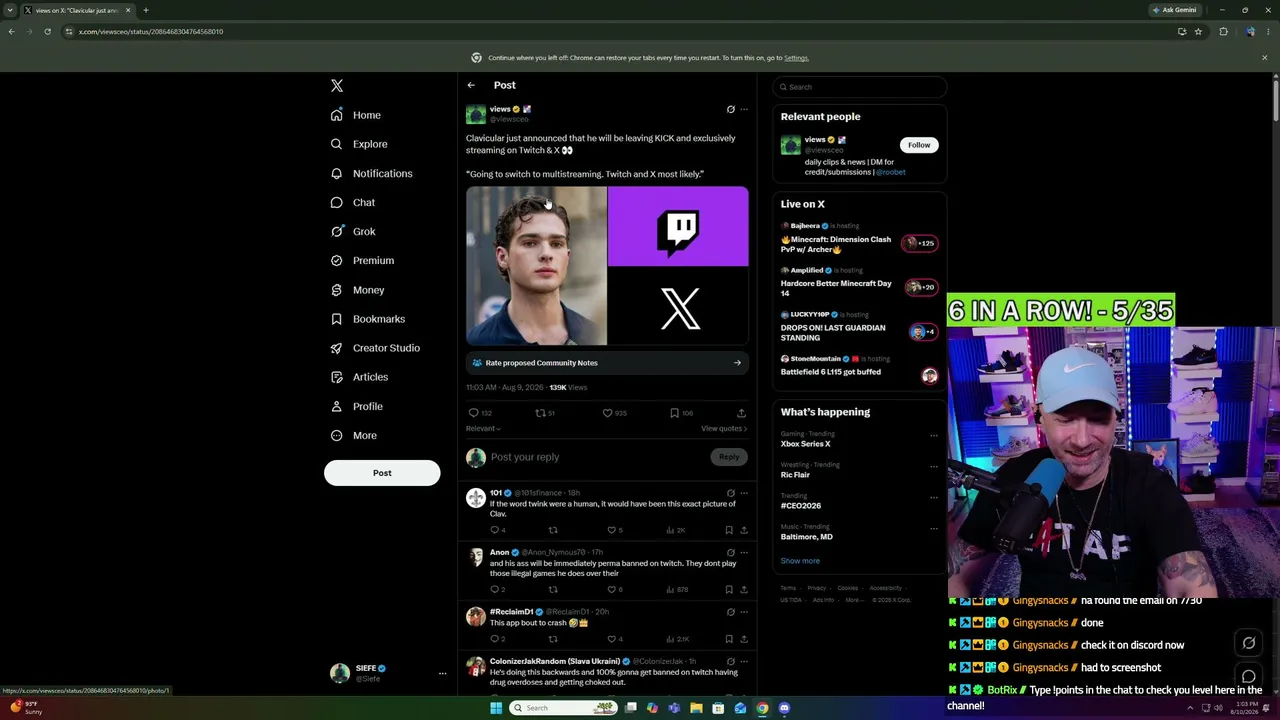Repost the main post with 51 reposts
Viewport: 1280px width, 720px height.
pyautogui.click(x=540, y=413)
